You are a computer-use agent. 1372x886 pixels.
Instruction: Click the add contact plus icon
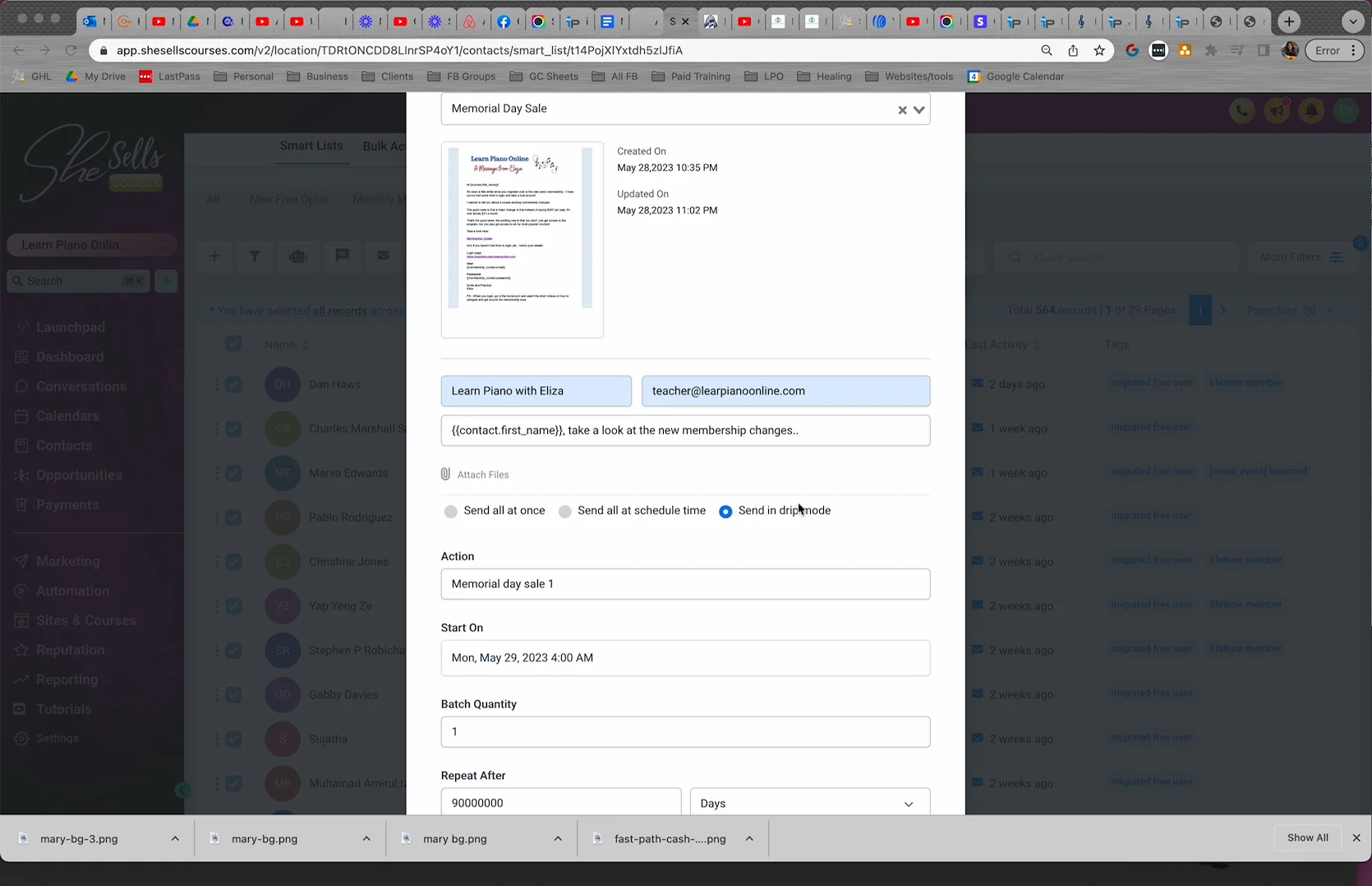[x=214, y=256]
